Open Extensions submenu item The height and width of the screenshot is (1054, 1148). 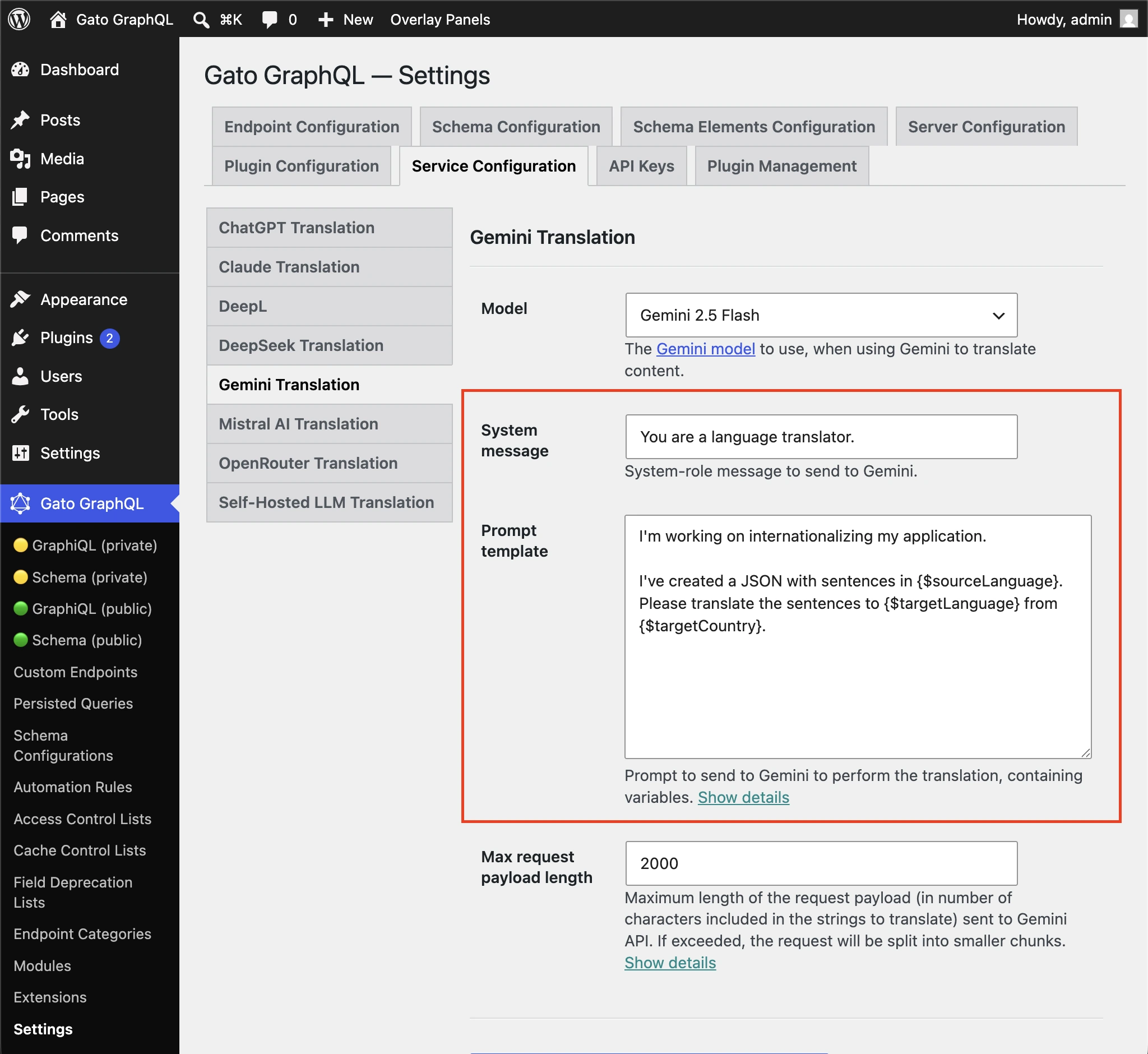coord(50,997)
